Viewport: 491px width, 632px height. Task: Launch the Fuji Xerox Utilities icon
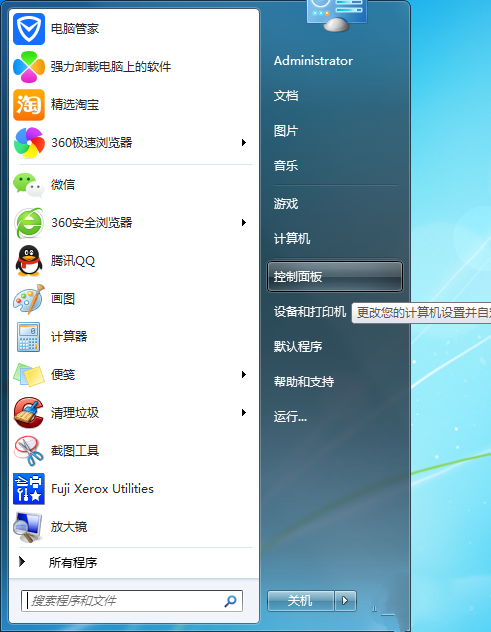[29, 489]
